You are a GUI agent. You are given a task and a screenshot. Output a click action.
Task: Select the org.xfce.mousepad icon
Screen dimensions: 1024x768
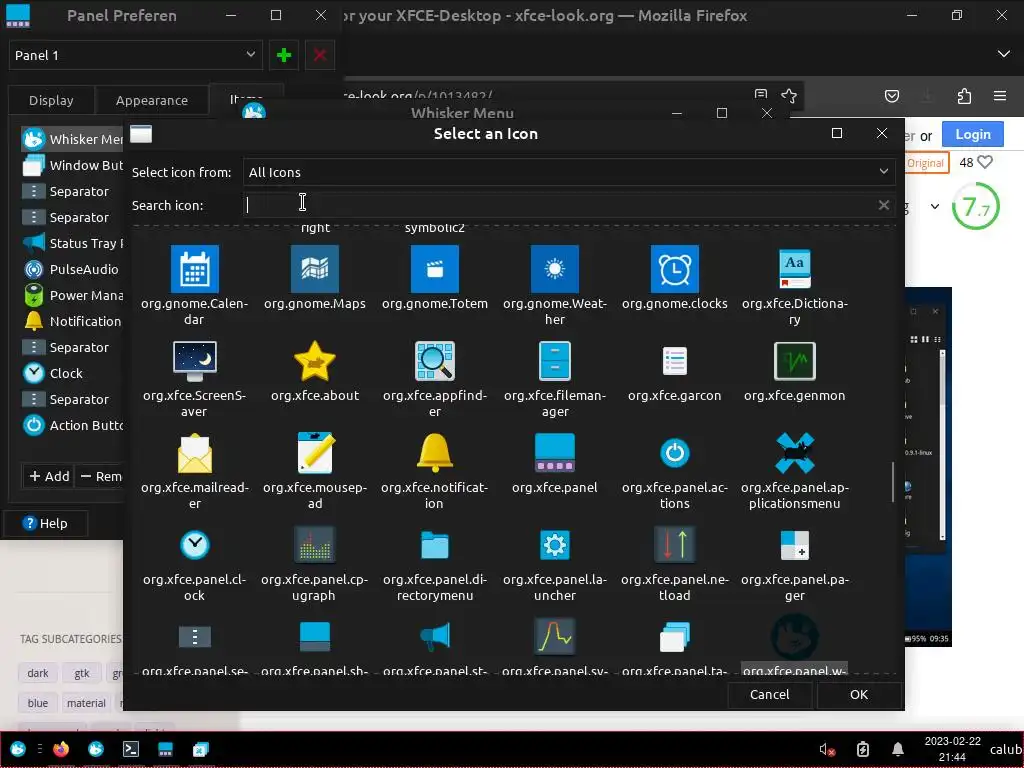pyautogui.click(x=315, y=453)
